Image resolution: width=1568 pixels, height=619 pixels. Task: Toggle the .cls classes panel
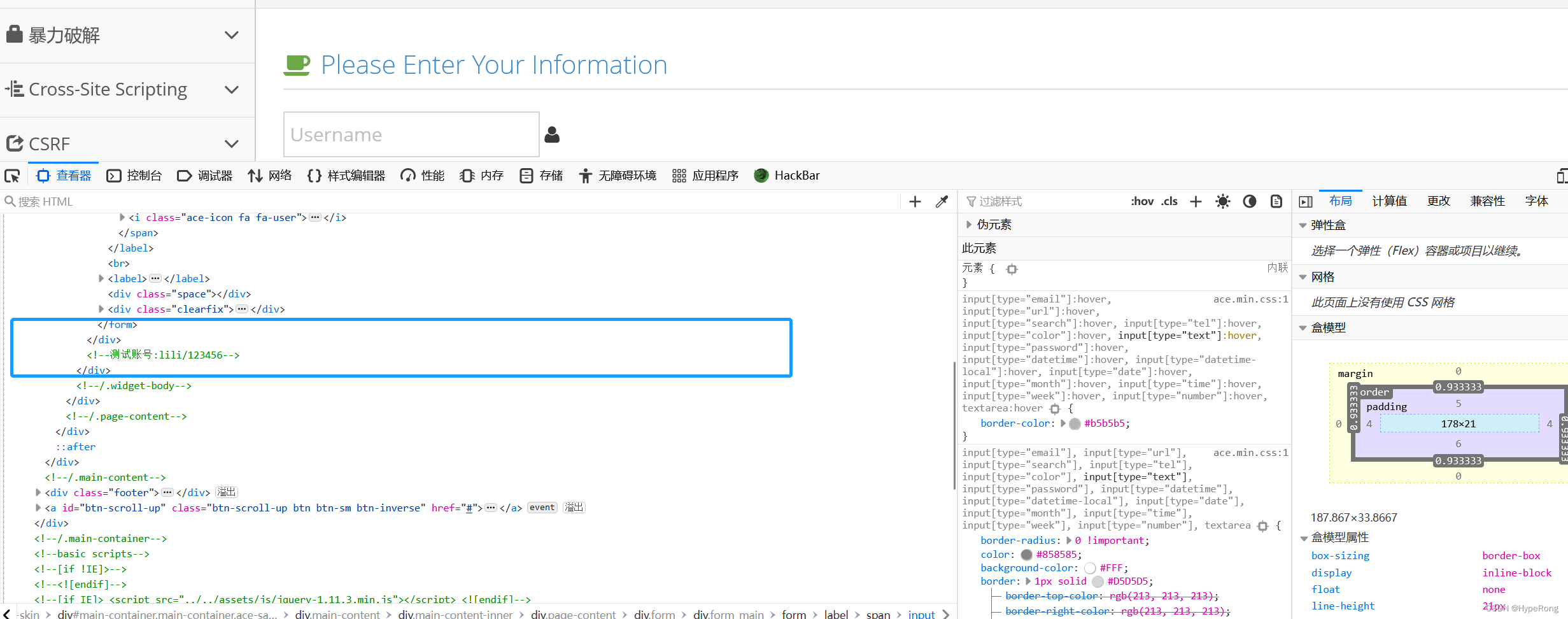[x=1169, y=201]
